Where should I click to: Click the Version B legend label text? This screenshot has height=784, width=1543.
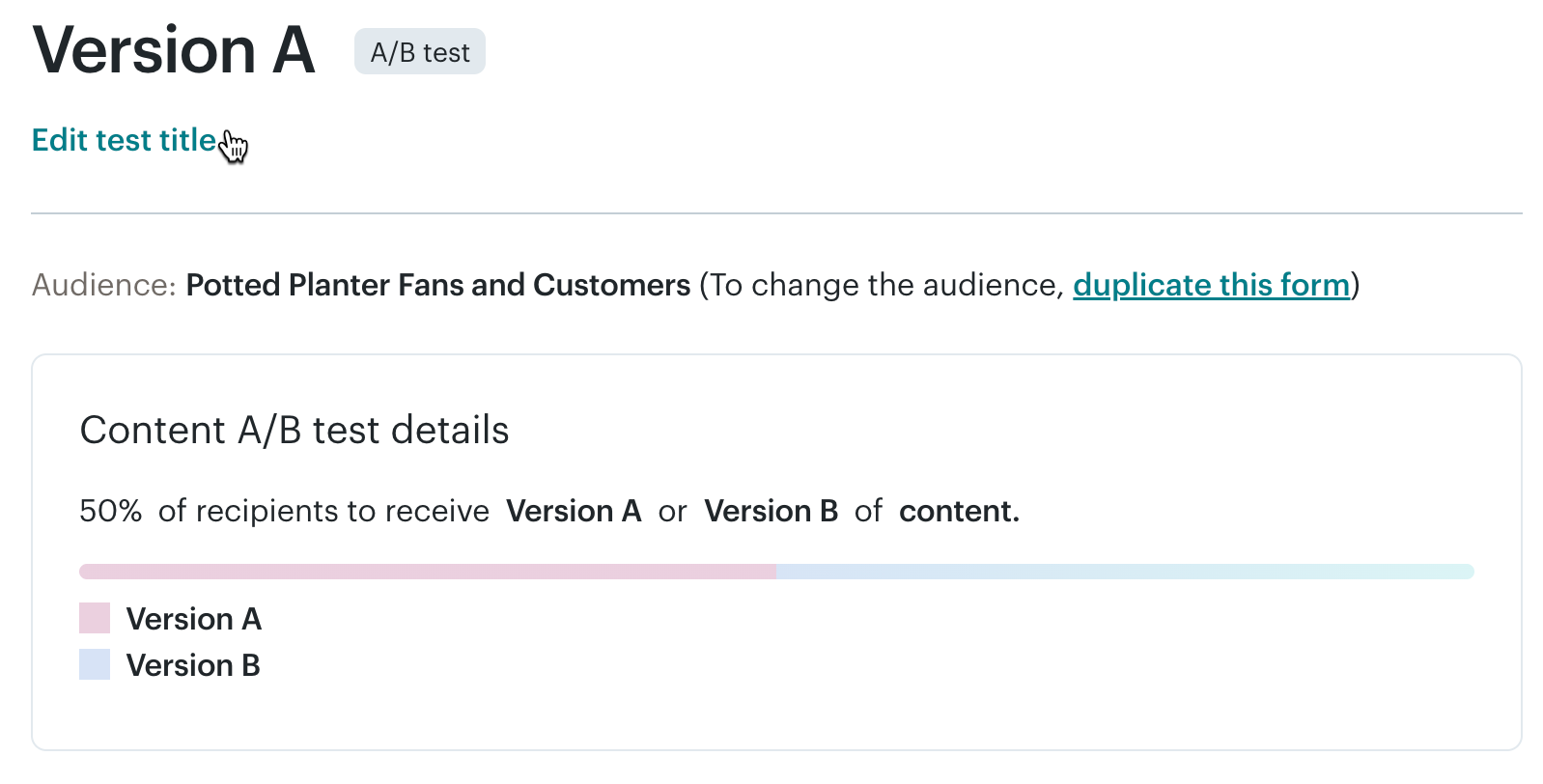[193, 664]
